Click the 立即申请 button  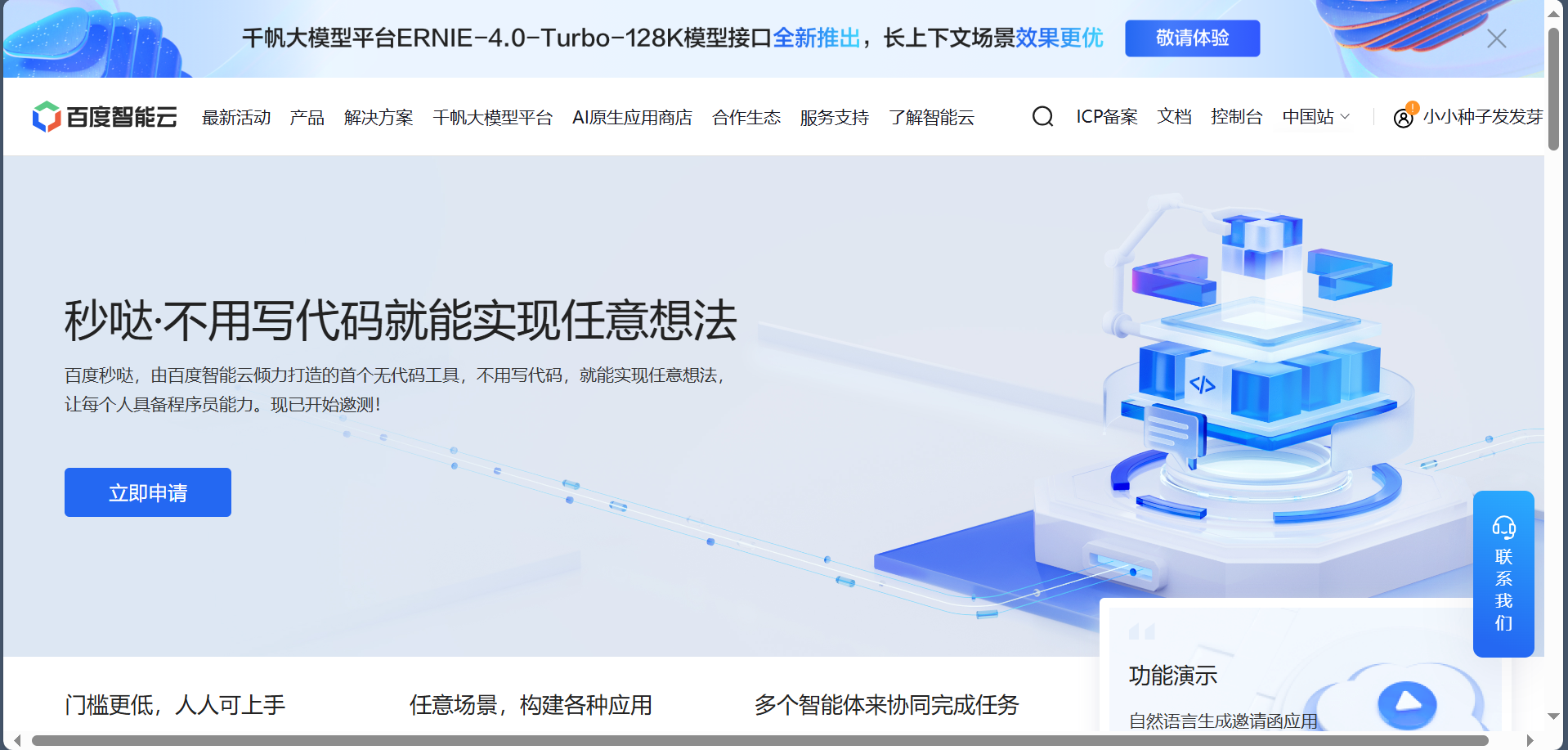click(x=148, y=492)
